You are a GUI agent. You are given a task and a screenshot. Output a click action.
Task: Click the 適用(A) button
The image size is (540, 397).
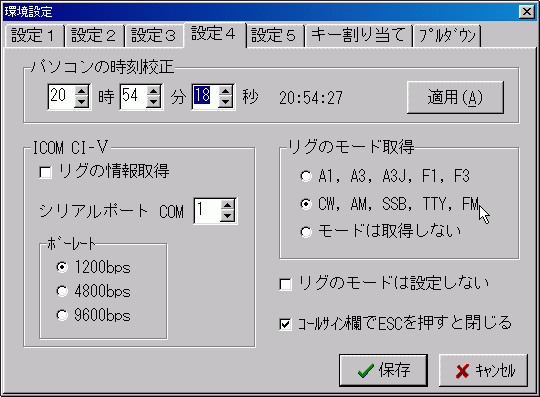pyautogui.click(x=455, y=97)
